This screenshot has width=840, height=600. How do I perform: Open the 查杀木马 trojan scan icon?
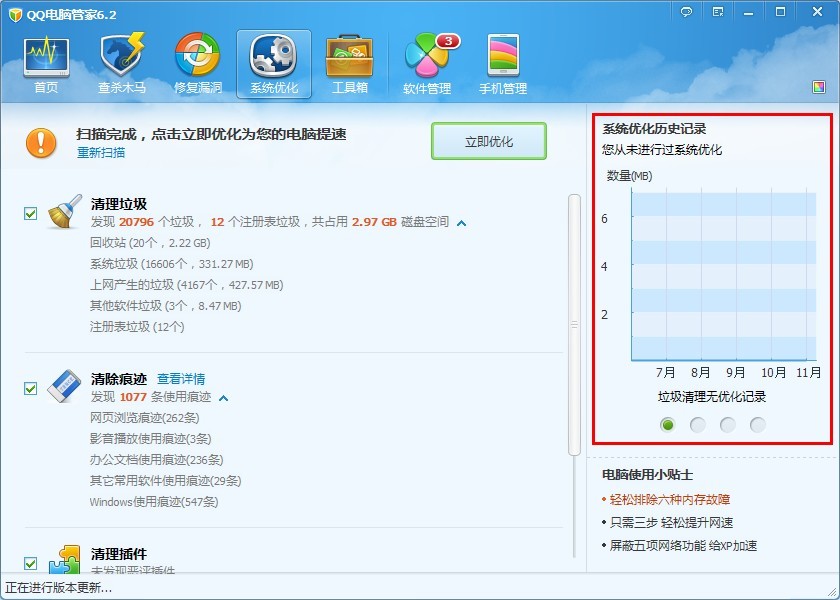tap(122, 55)
